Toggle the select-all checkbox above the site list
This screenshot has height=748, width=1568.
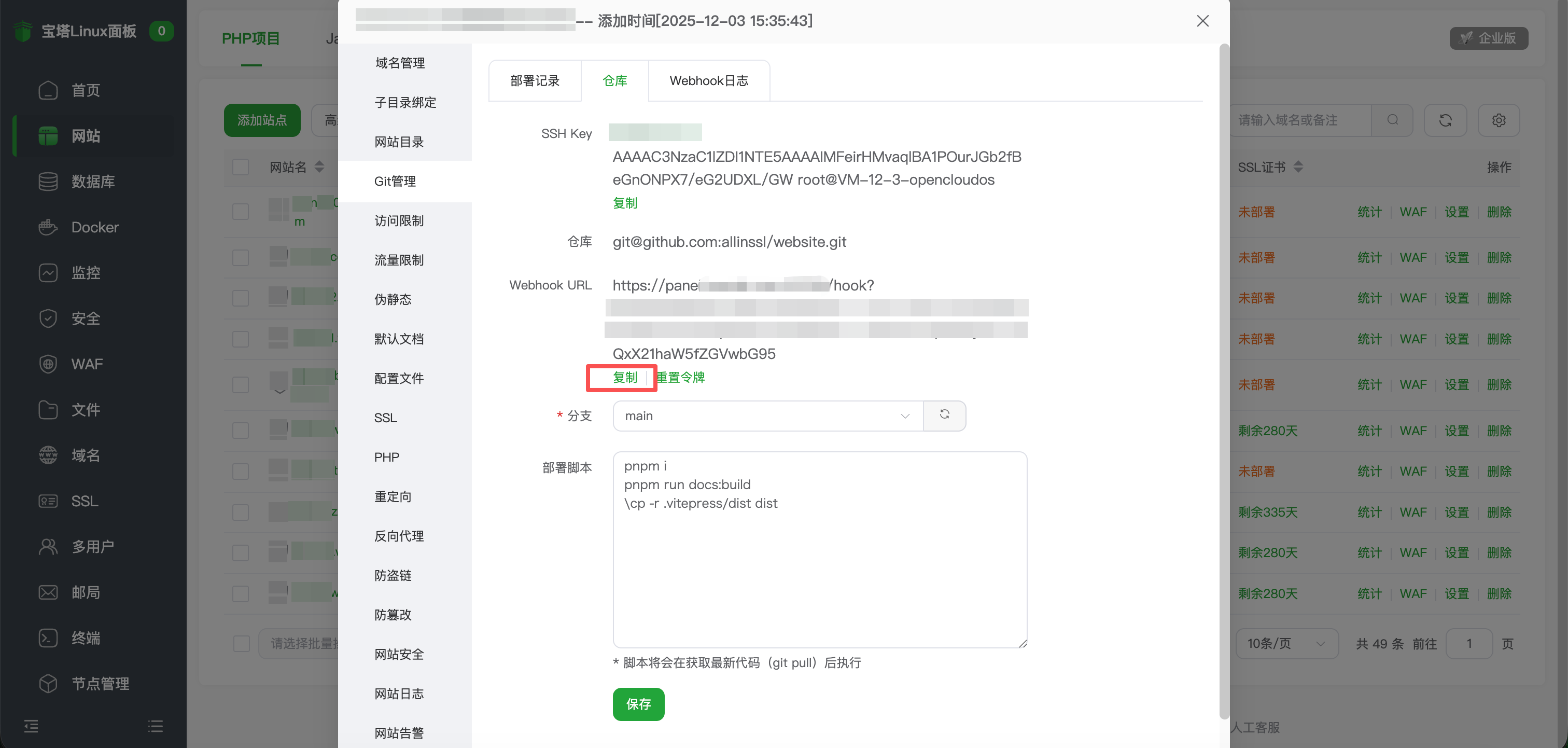(241, 167)
